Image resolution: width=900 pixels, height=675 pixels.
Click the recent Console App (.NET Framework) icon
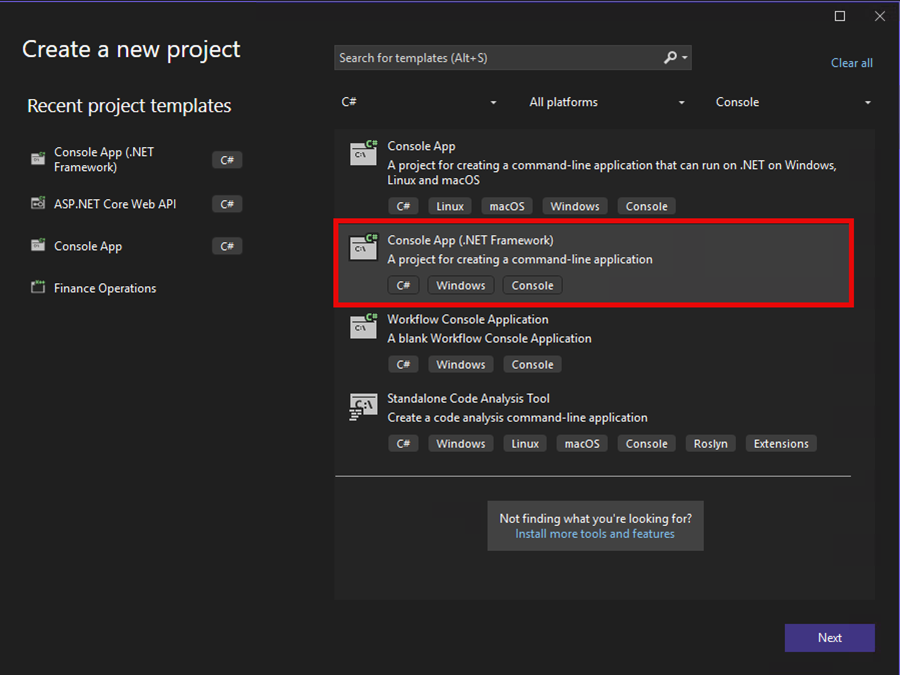tap(37, 159)
